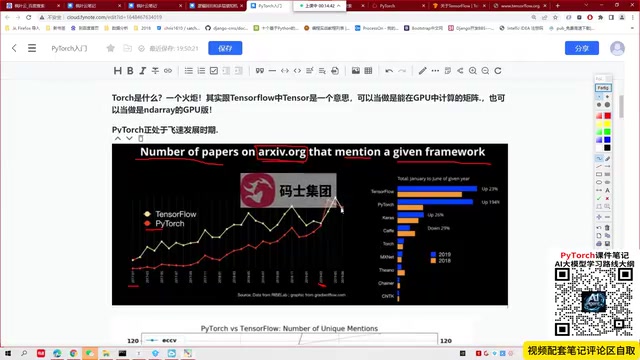Screen dimensions: 640x360
Task: Insert a task checkbox list
Action: tap(214, 71)
